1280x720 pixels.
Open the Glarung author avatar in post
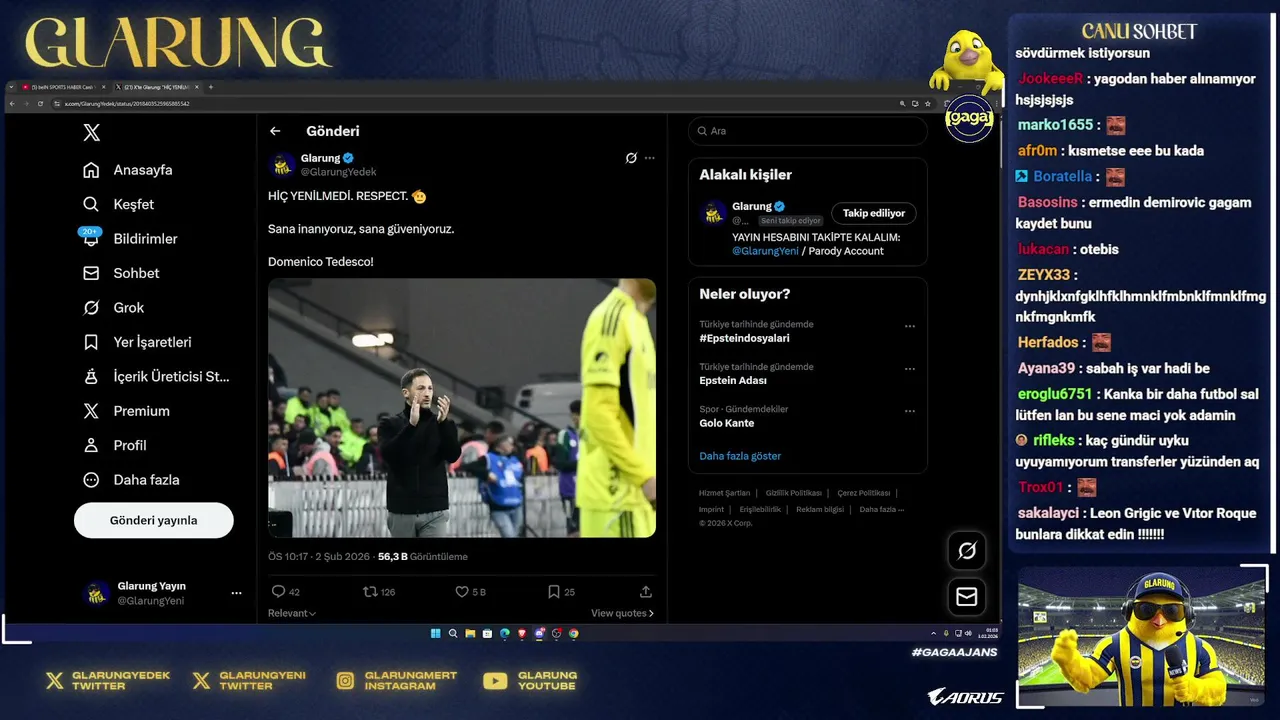coord(282,164)
